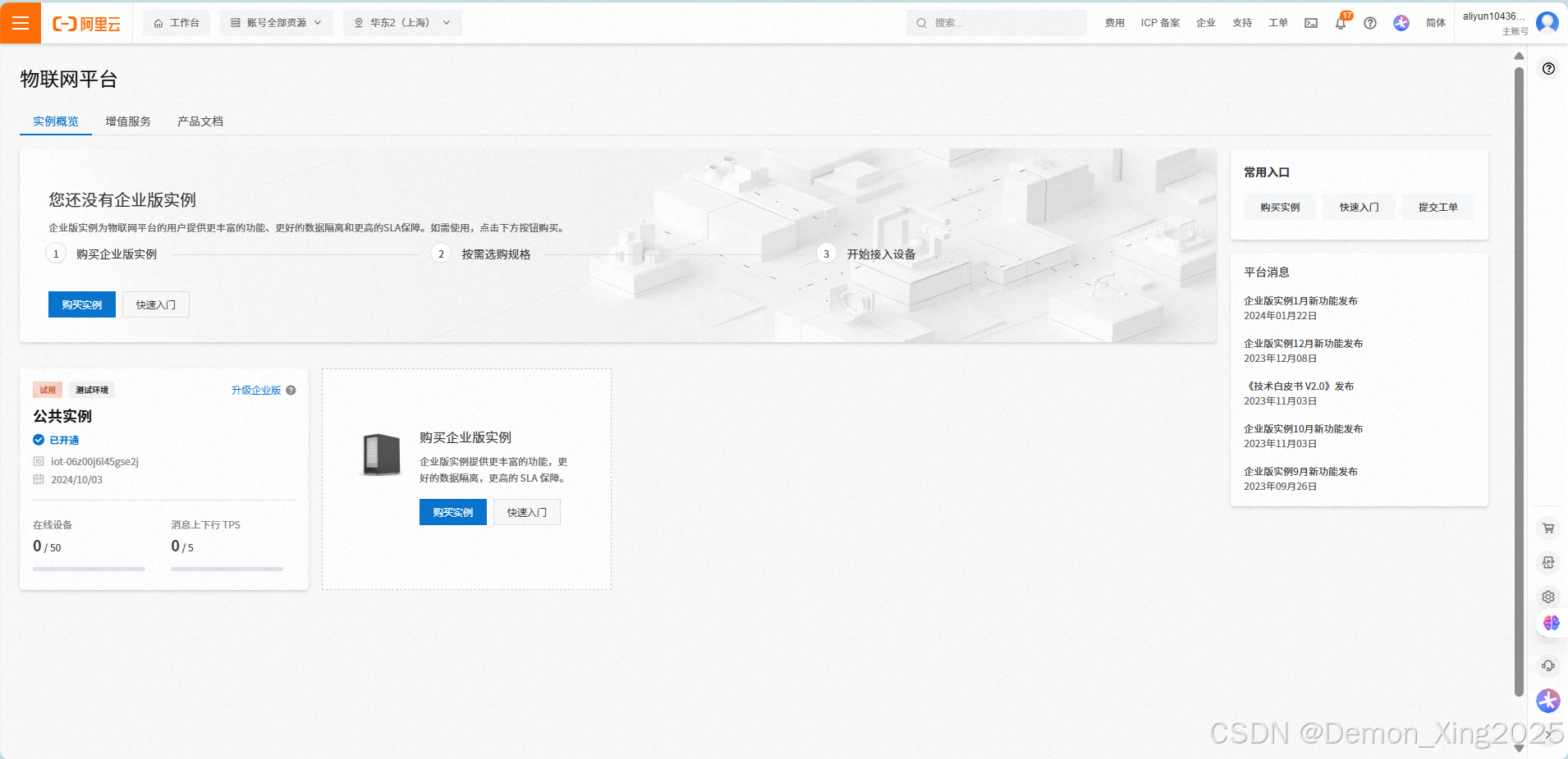Open the 费用 billing menu

coord(1114,23)
